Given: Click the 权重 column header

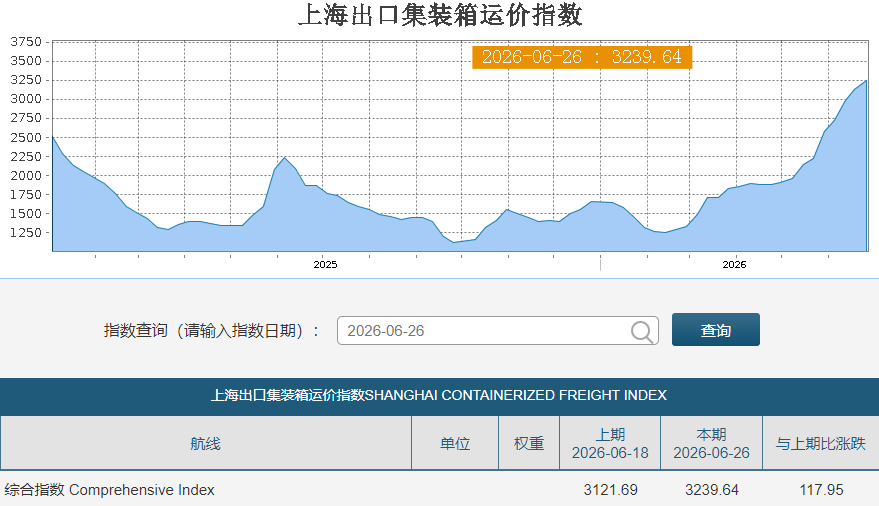Looking at the screenshot, I should (529, 443).
